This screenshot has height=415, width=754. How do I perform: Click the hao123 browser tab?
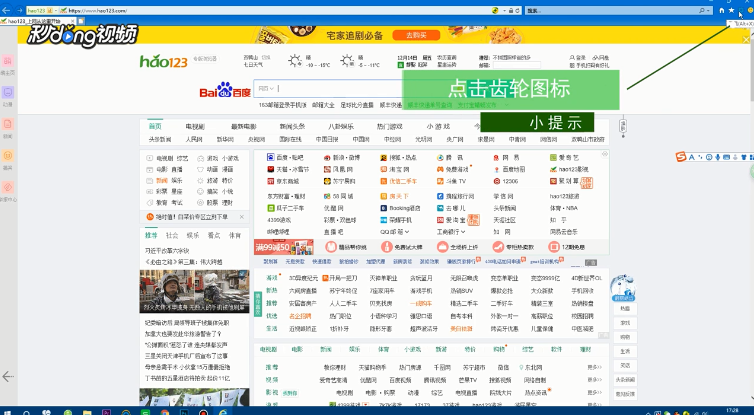click(37, 21)
